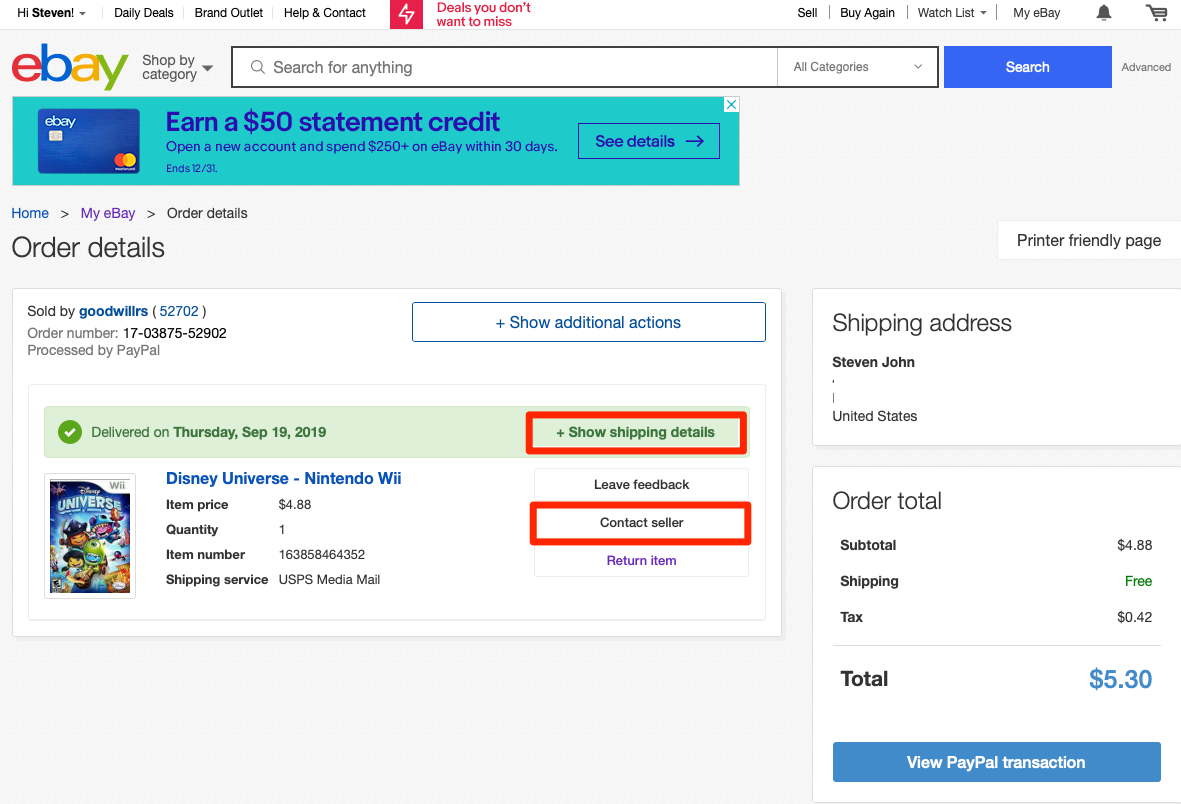Click the Contact seller button

point(642,523)
